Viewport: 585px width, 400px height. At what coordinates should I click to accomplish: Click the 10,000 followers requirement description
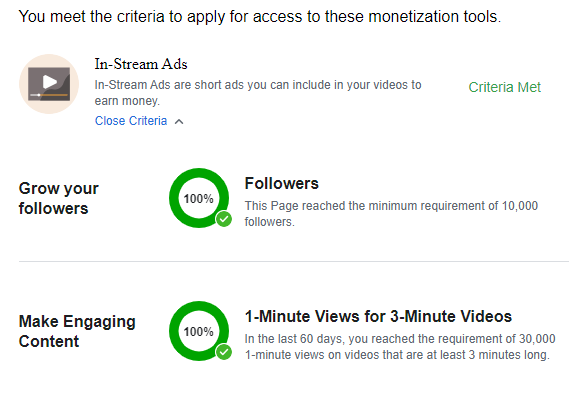tap(391, 213)
